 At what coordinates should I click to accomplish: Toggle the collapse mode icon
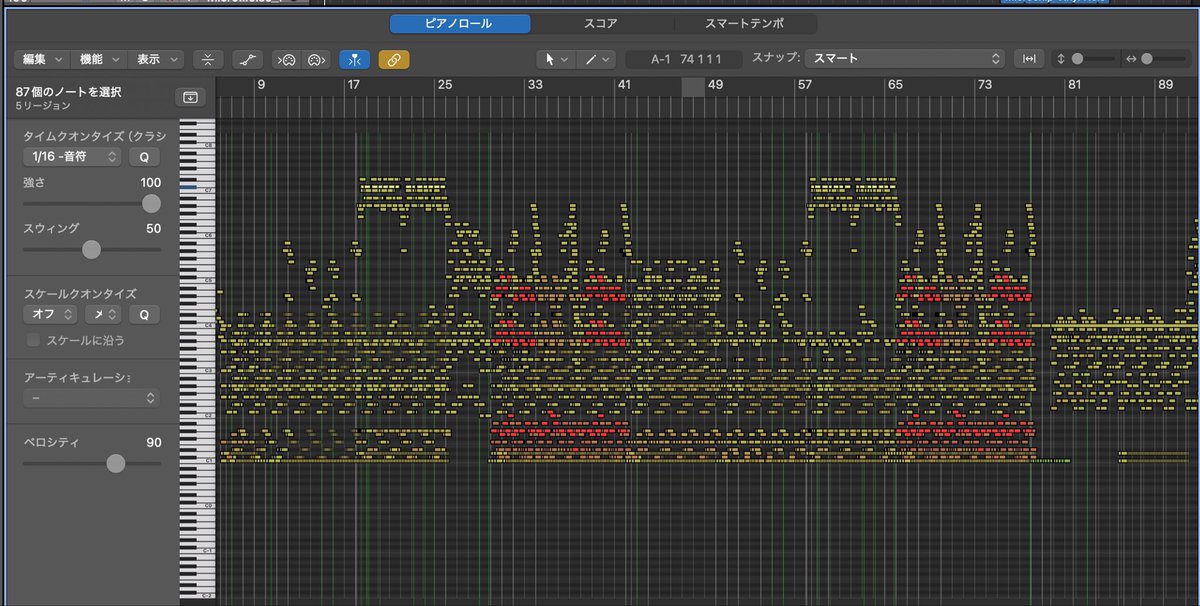pos(207,60)
